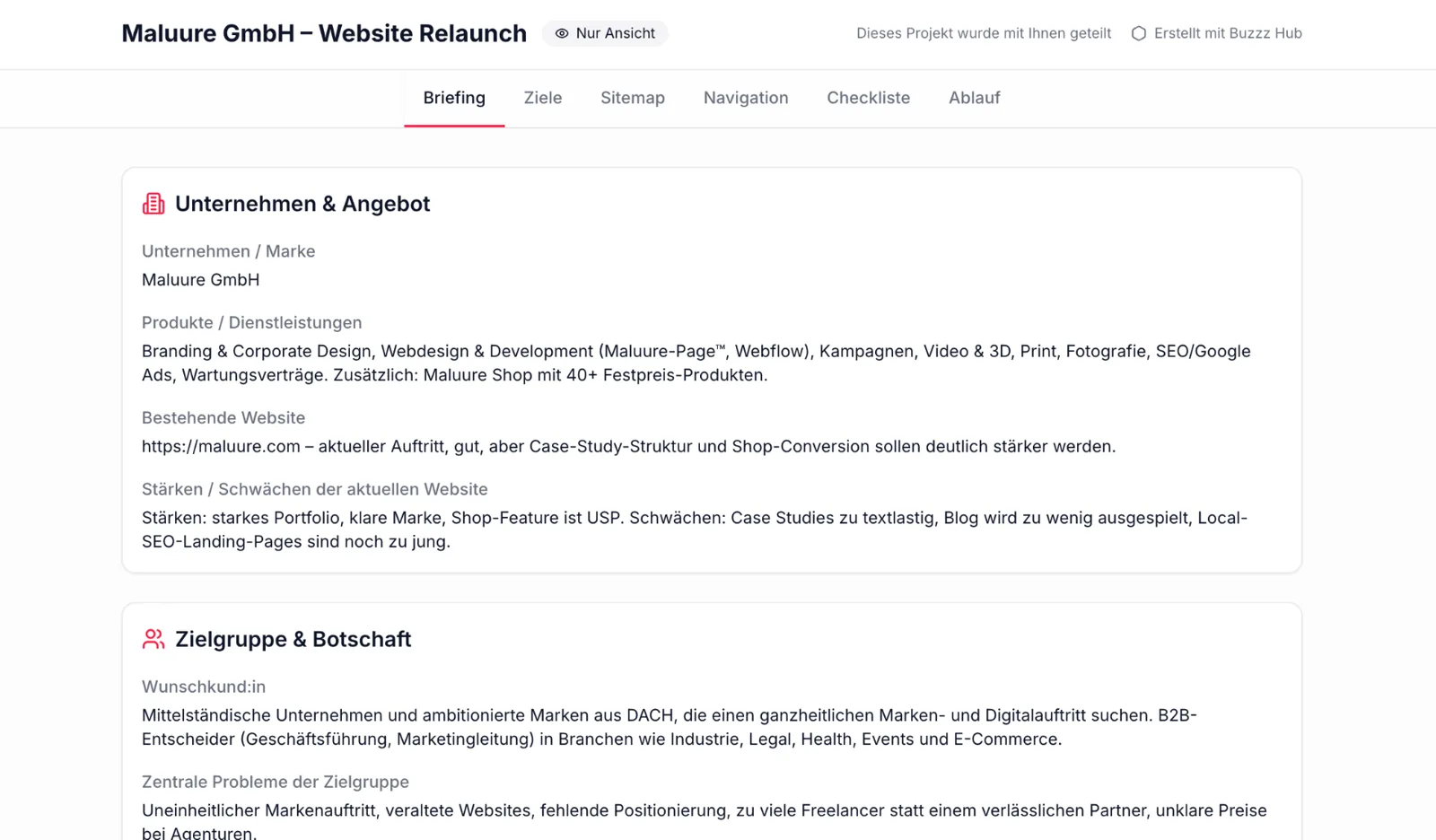Select the Checkliste tab
Screen dimensions: 1436x840
[868, 98]
